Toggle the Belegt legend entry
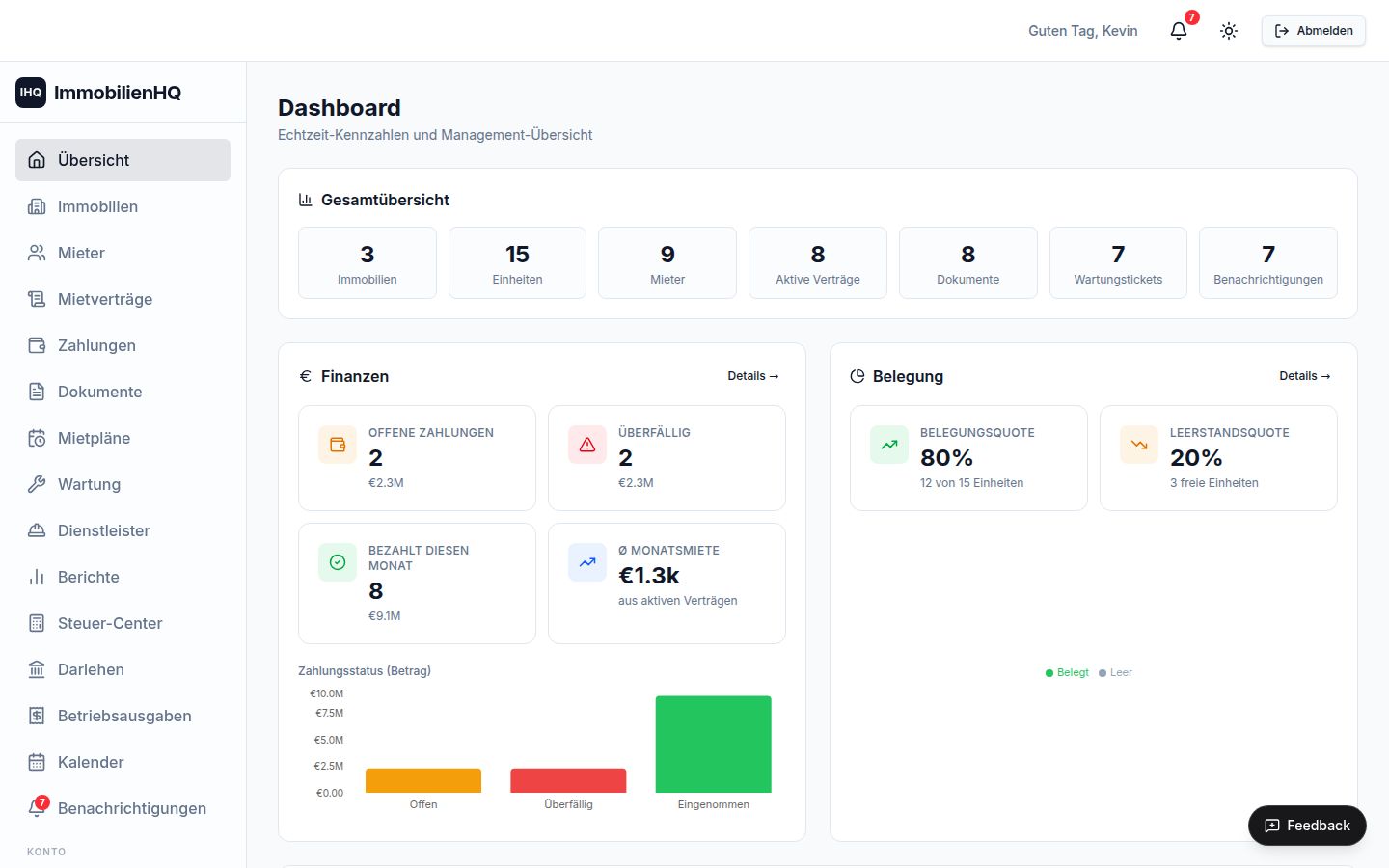 coord(1067,673)
